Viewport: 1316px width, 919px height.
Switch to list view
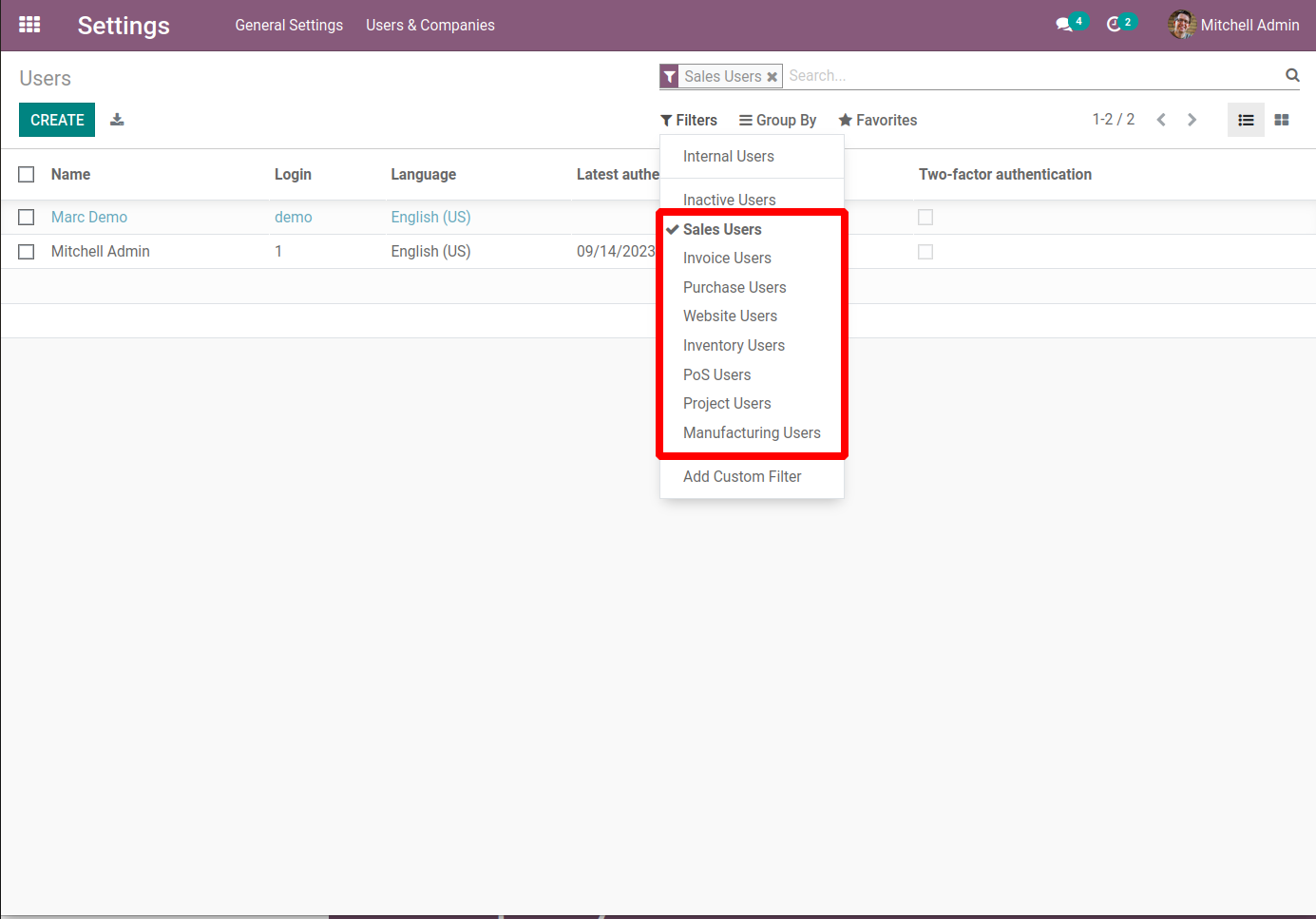(1246, 120)
